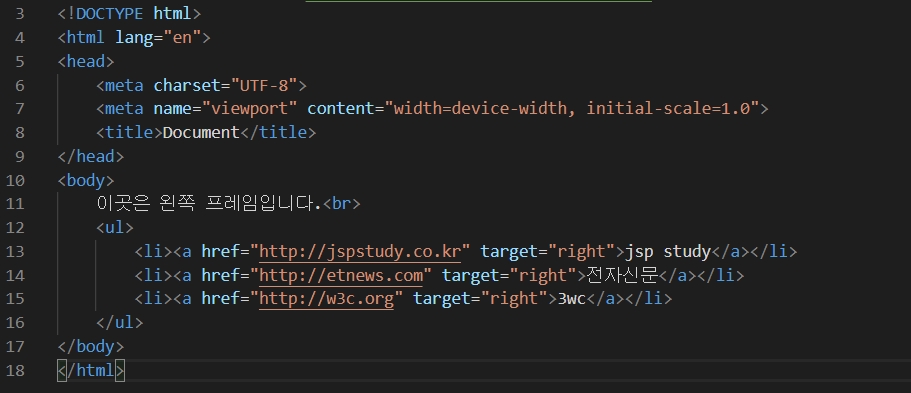Select line number 10 in the gutter
The height and width of the screenshot is (393, 911).
pos(15,180)
